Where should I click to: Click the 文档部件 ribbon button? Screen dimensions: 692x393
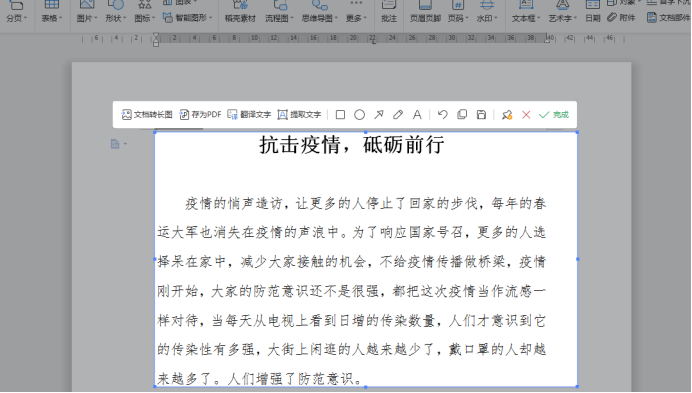668,18
